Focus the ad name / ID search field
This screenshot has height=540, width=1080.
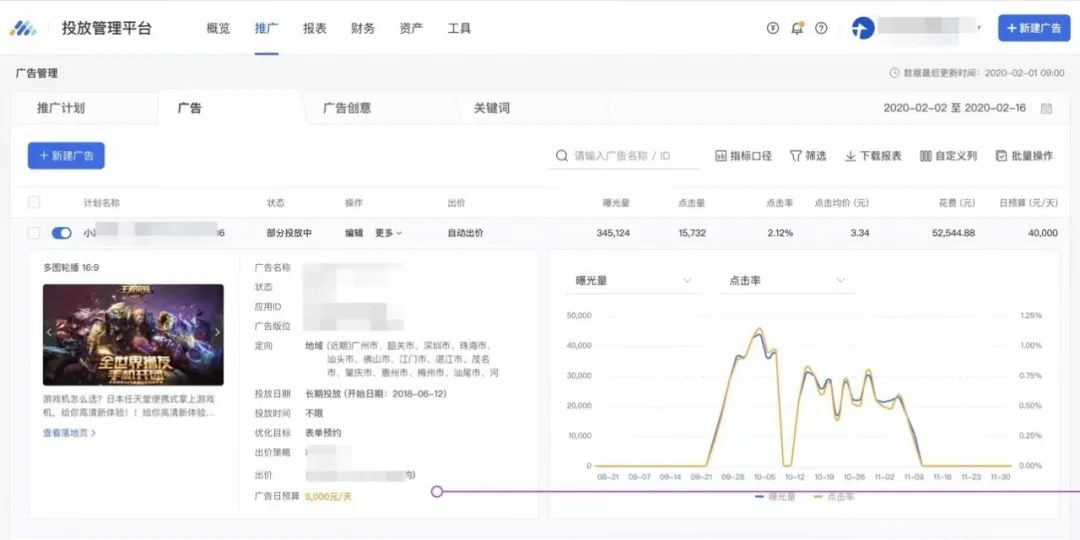[623, 156]
